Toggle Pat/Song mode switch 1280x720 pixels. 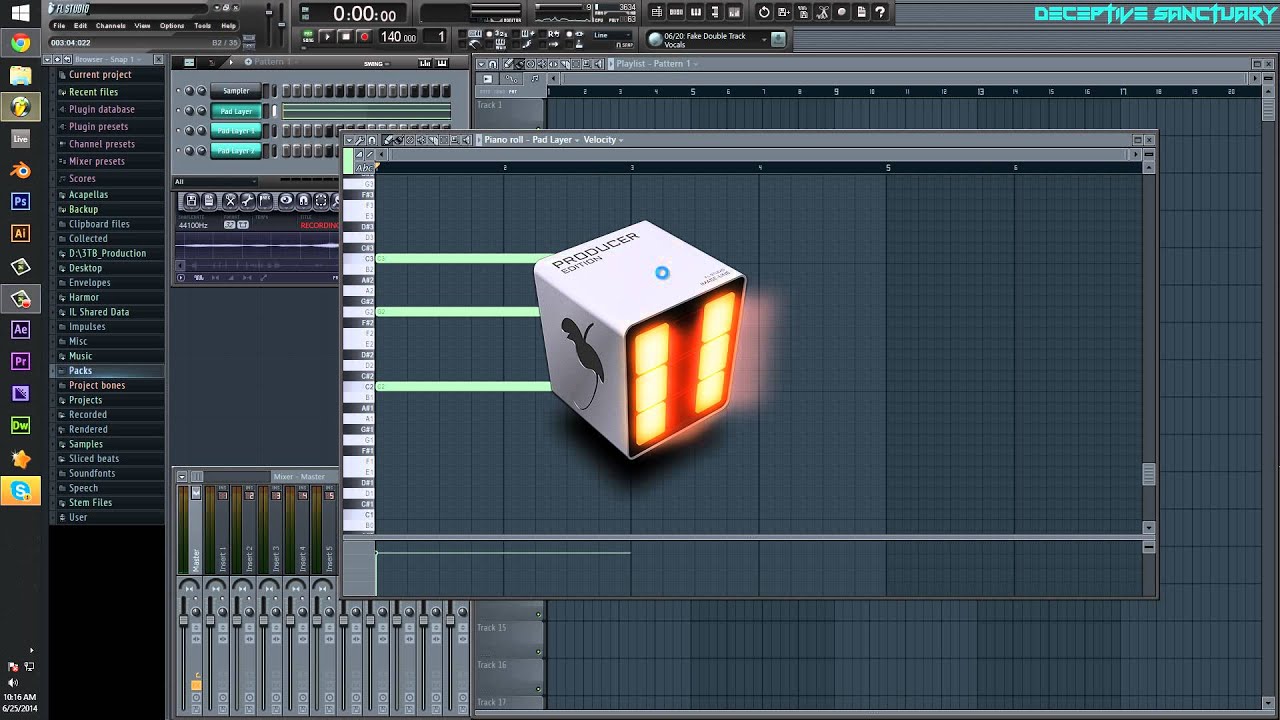[x=307, y=36]
